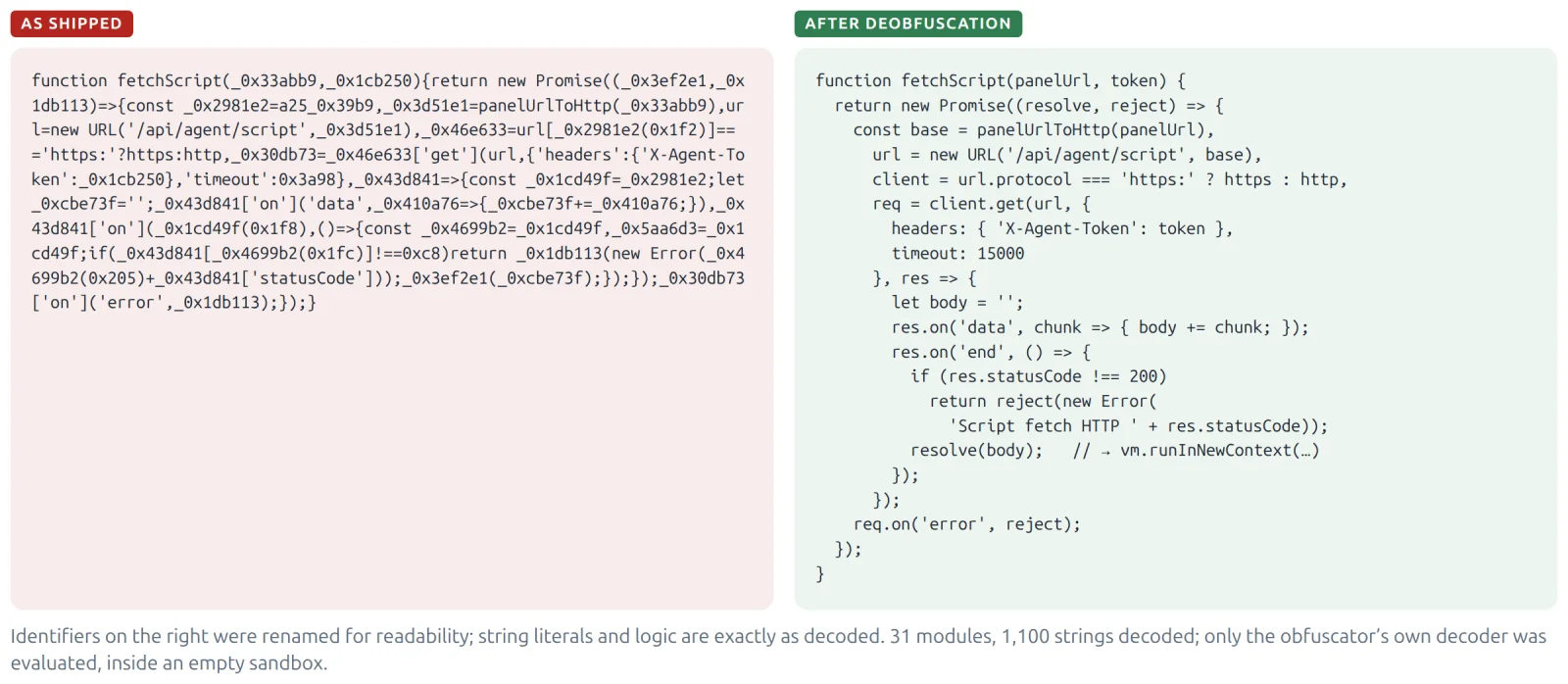The height and width of the screenshot is (684, 1568).
Task: Click the "}, res => {" line
Action: [924, 277]
